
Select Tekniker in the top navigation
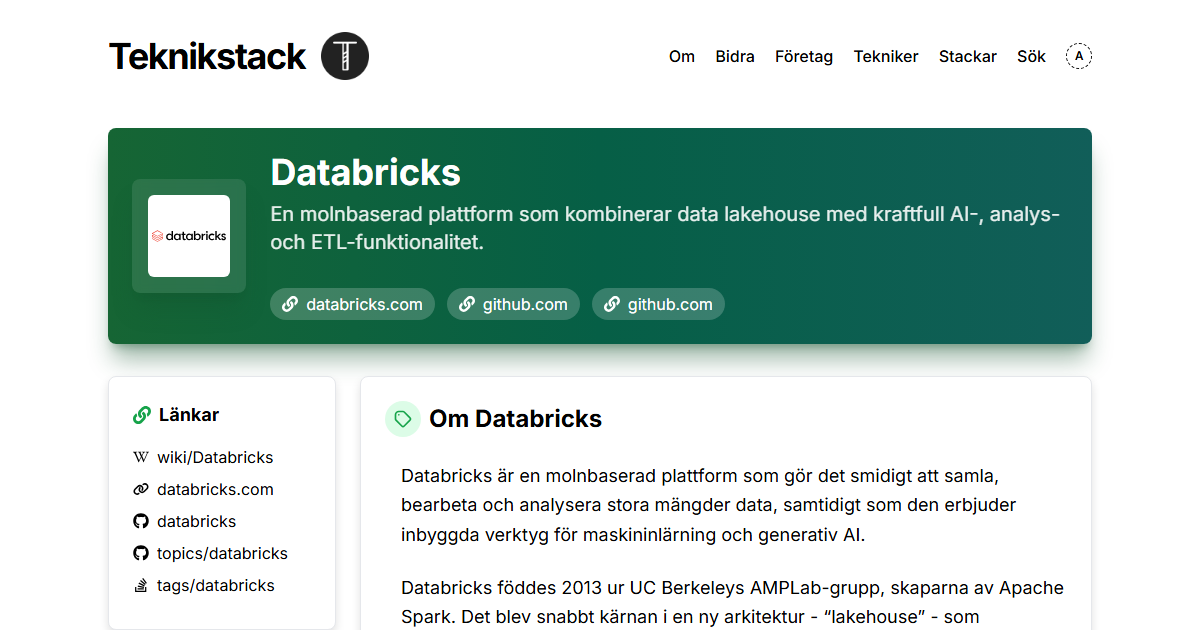886,56
